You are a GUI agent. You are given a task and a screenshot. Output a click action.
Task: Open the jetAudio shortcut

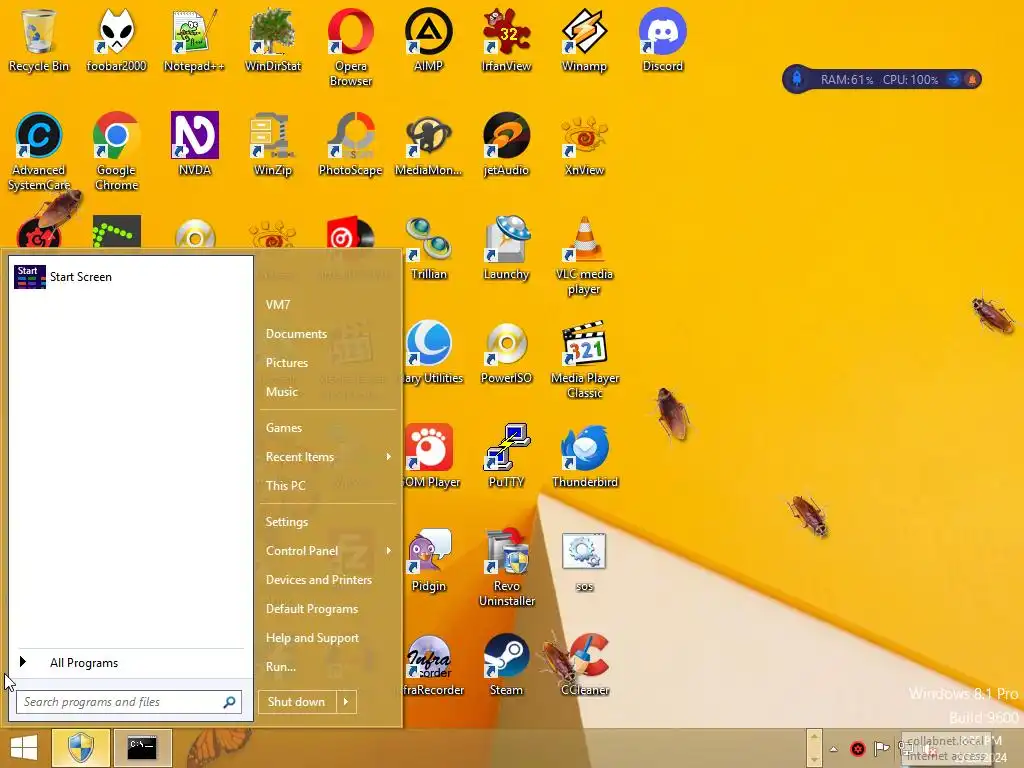506,144
